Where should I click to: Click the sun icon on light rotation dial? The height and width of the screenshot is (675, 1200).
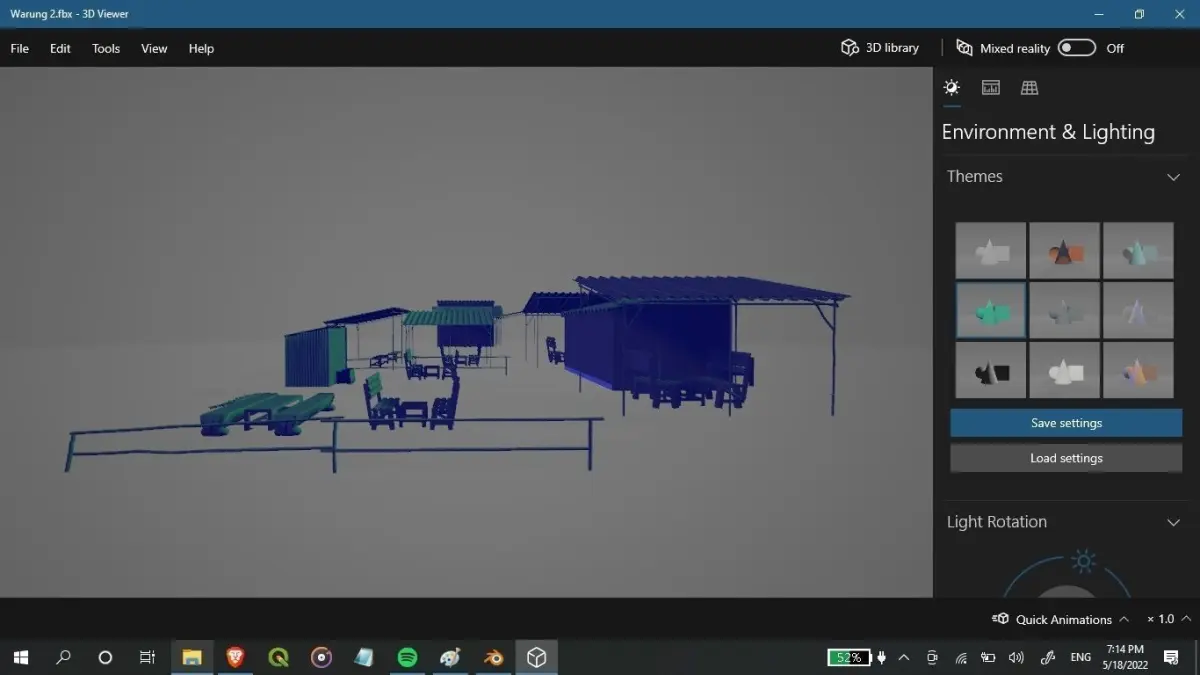(x=1082, y=560)
